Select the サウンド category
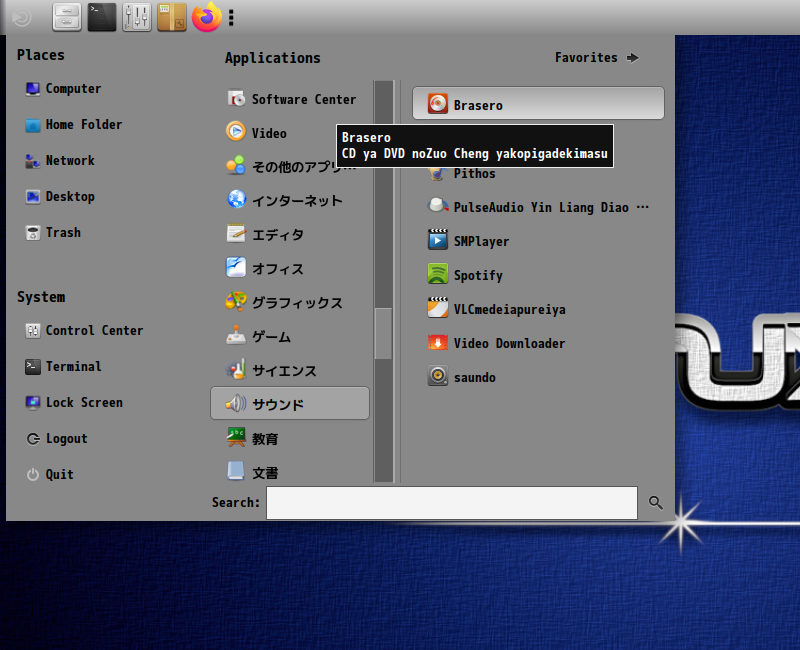 (x=290, y=404)
